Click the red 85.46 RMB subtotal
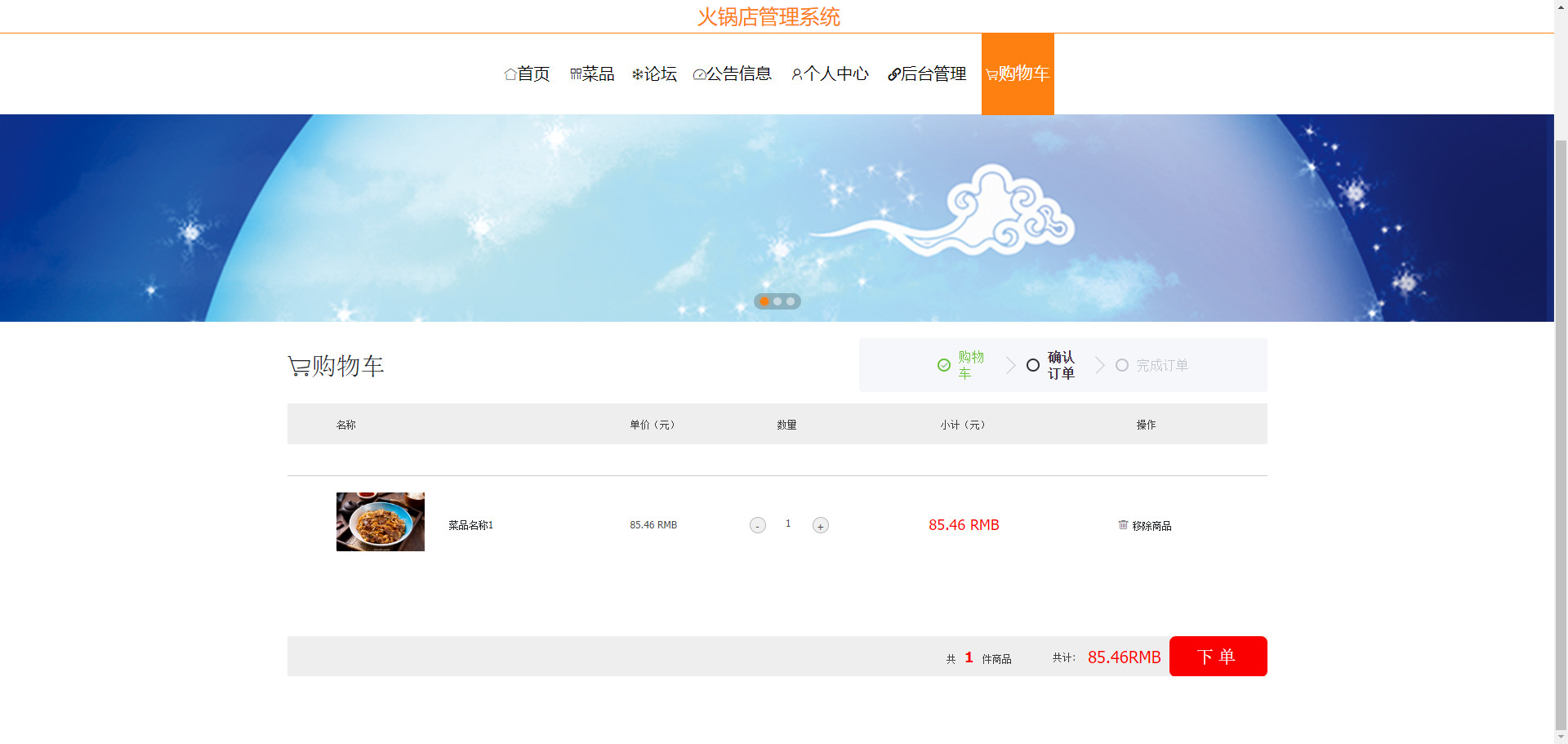 964,525
